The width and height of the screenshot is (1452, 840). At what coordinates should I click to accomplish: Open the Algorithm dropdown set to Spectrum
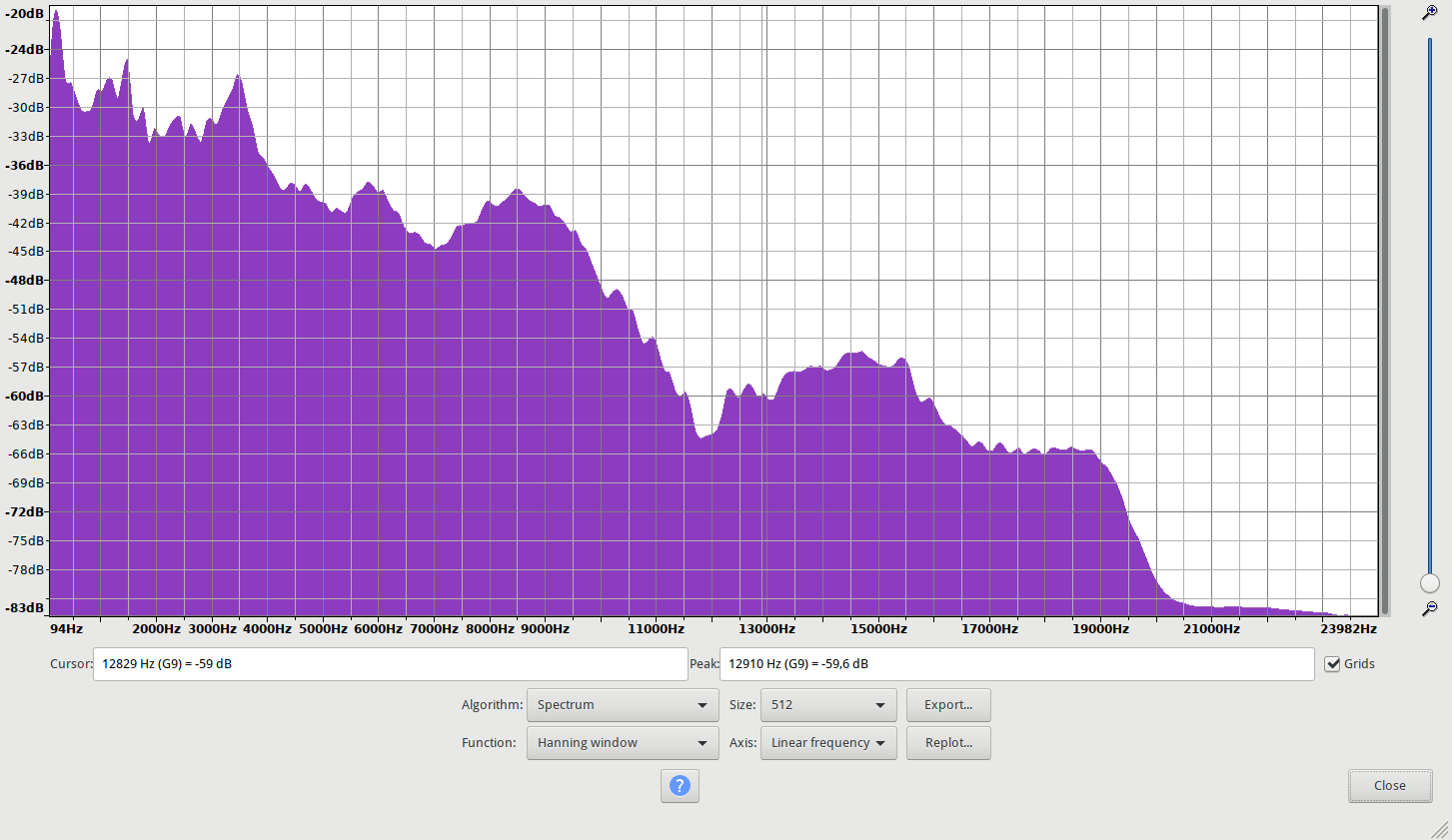[623, 705]
